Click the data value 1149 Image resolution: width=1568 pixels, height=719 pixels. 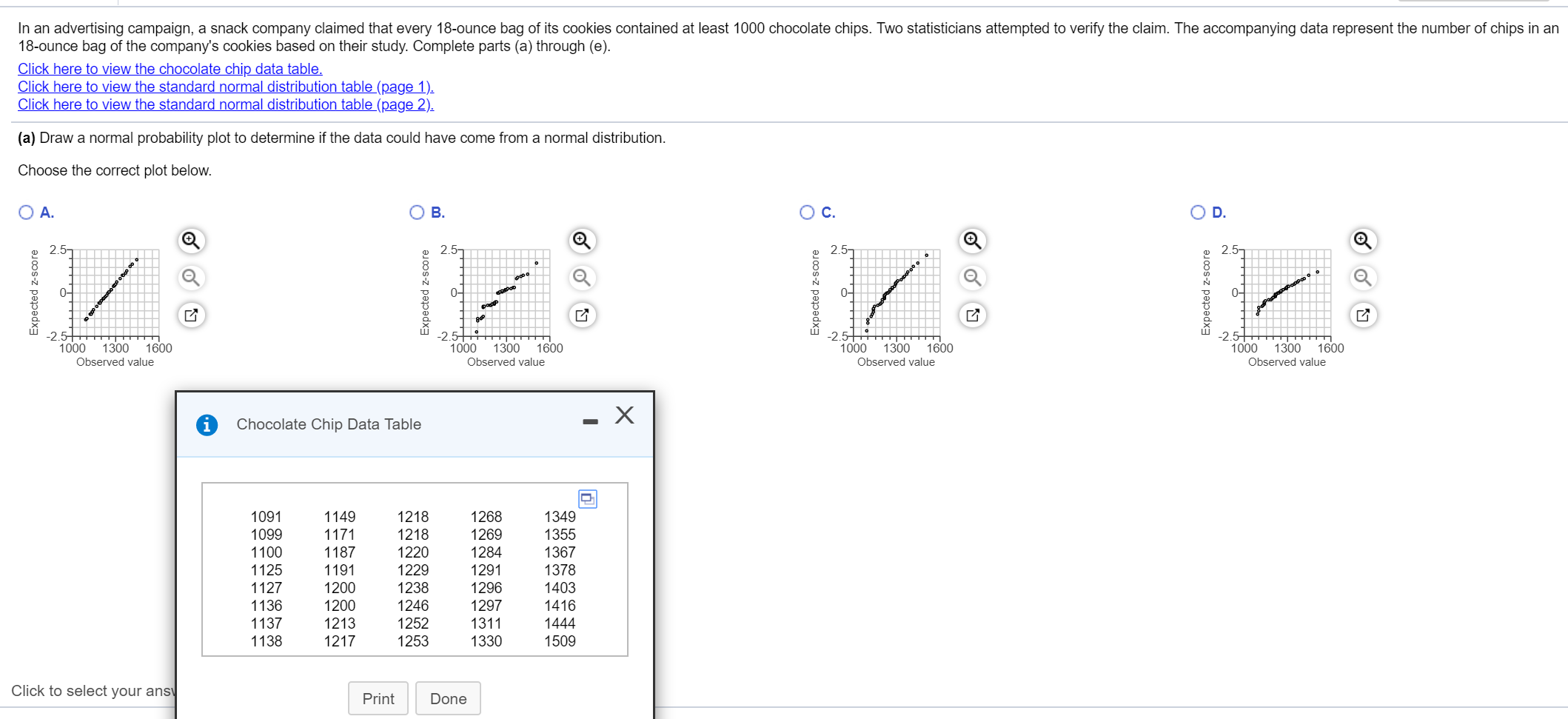[x=340, y=517]
